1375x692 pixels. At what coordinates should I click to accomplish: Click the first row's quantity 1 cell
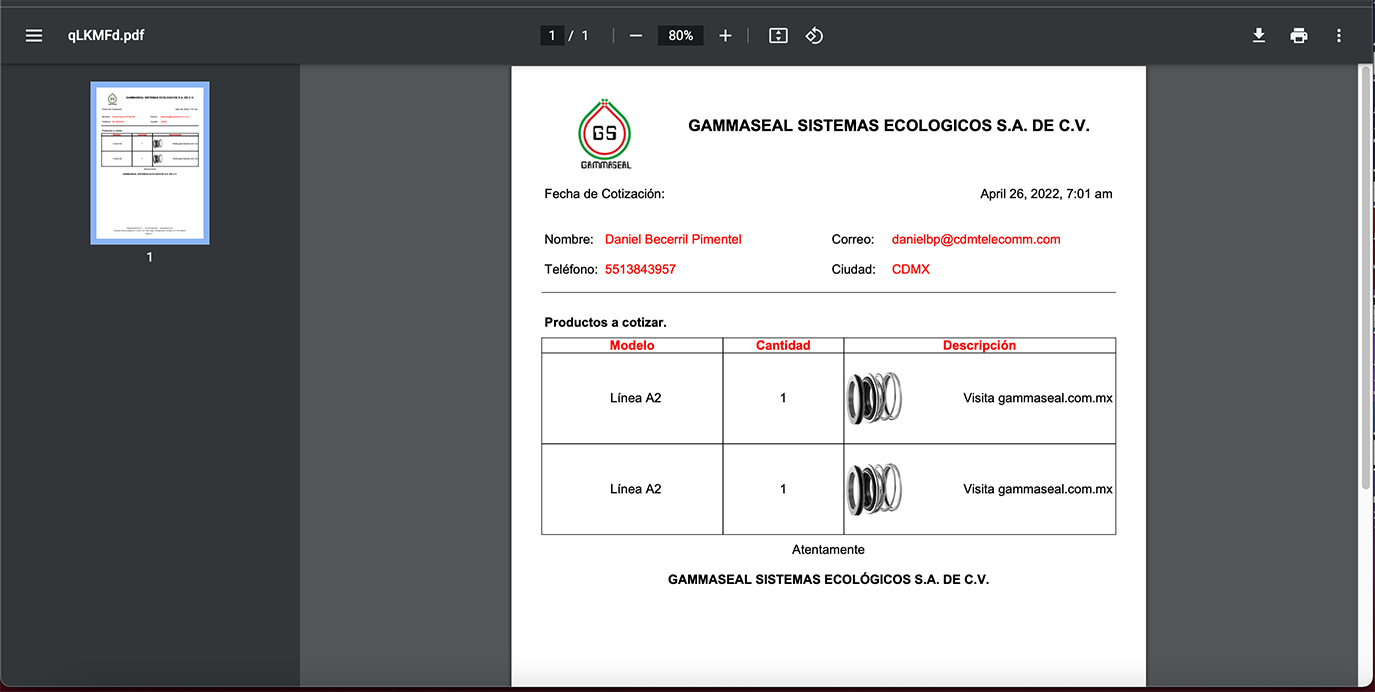coord(783,398)
